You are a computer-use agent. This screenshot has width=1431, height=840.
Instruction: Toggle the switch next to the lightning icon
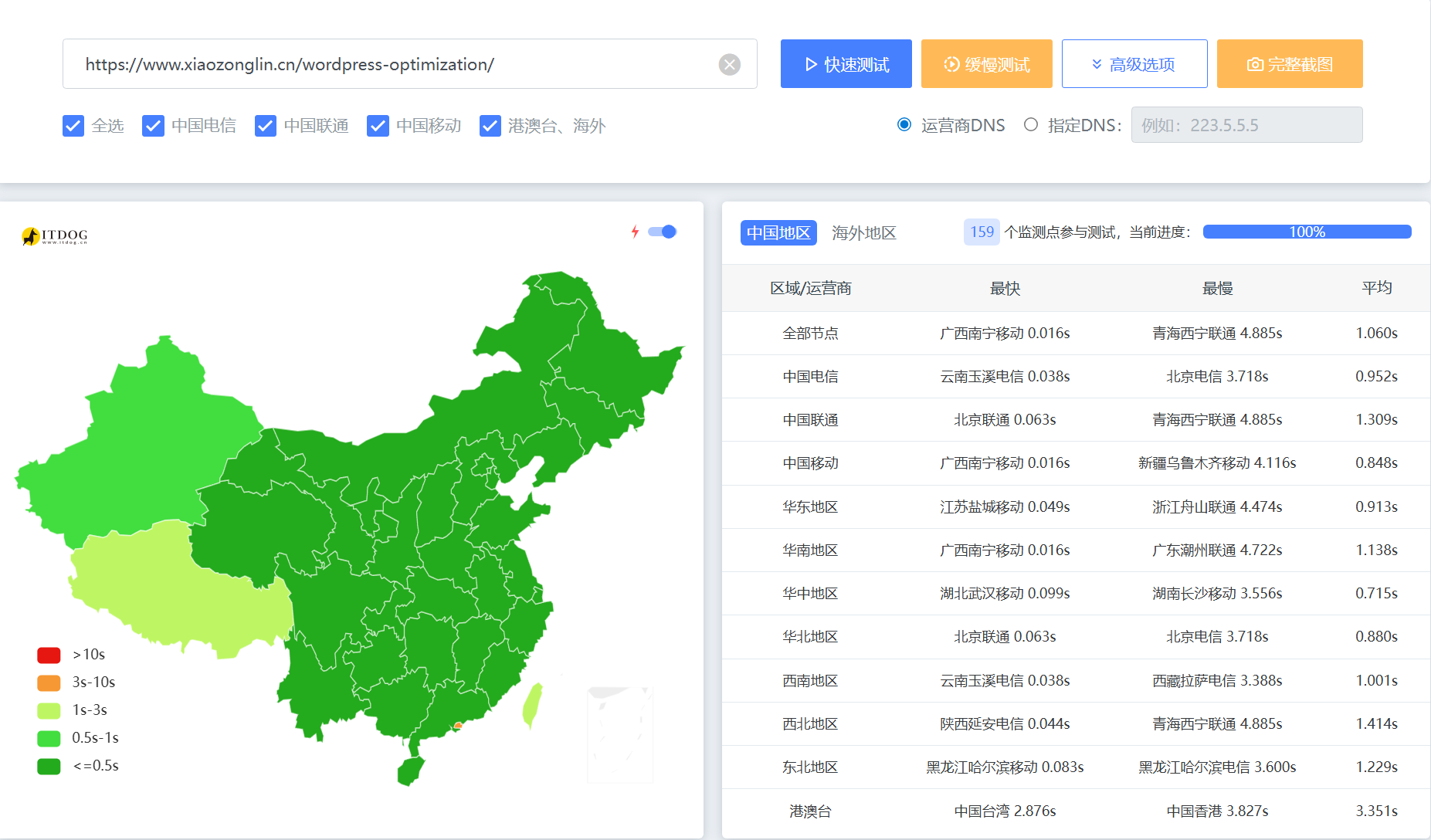tap(662, 231)
